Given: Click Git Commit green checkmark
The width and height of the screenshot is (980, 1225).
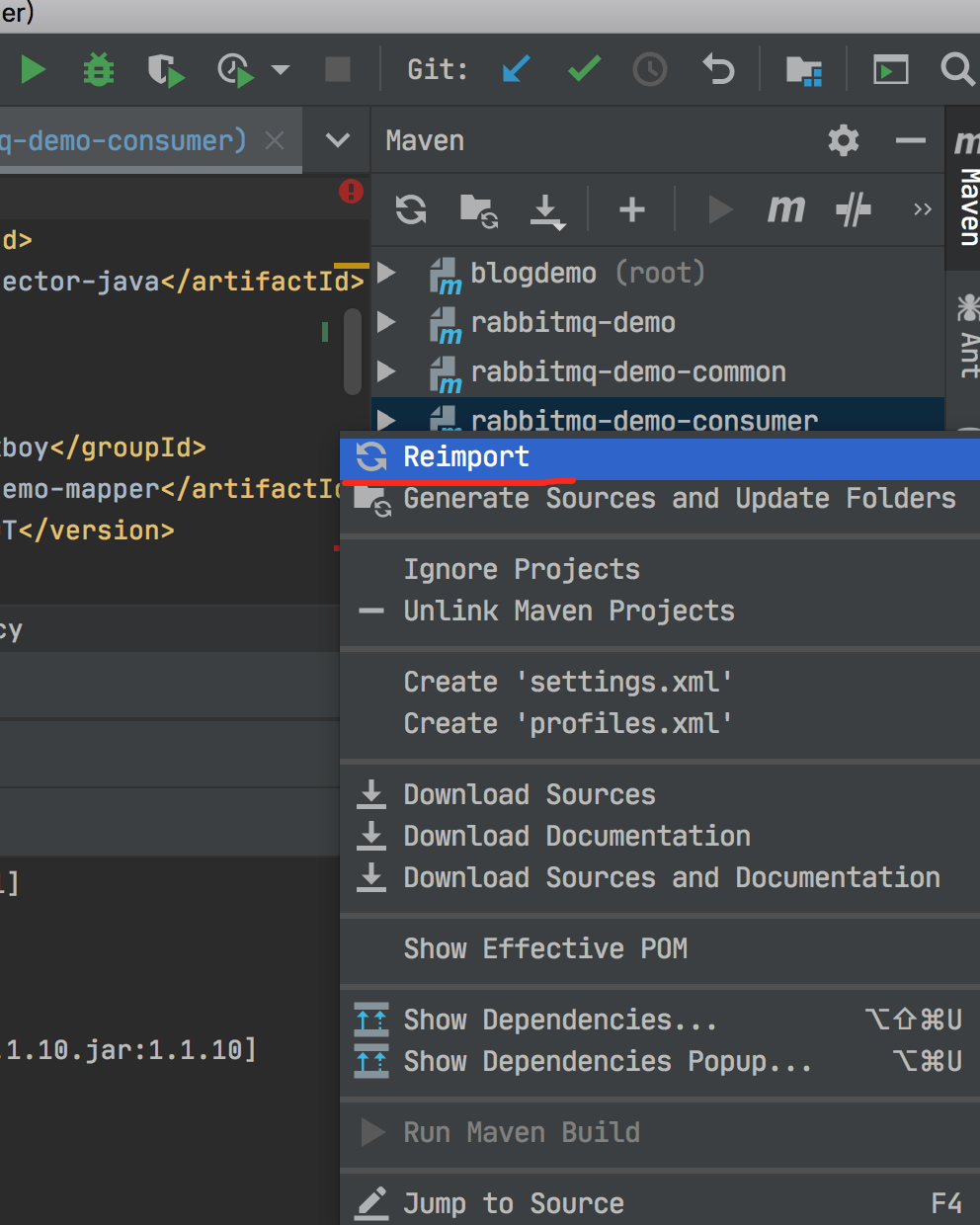Looking at the screenshot, I should coord(584,69).
